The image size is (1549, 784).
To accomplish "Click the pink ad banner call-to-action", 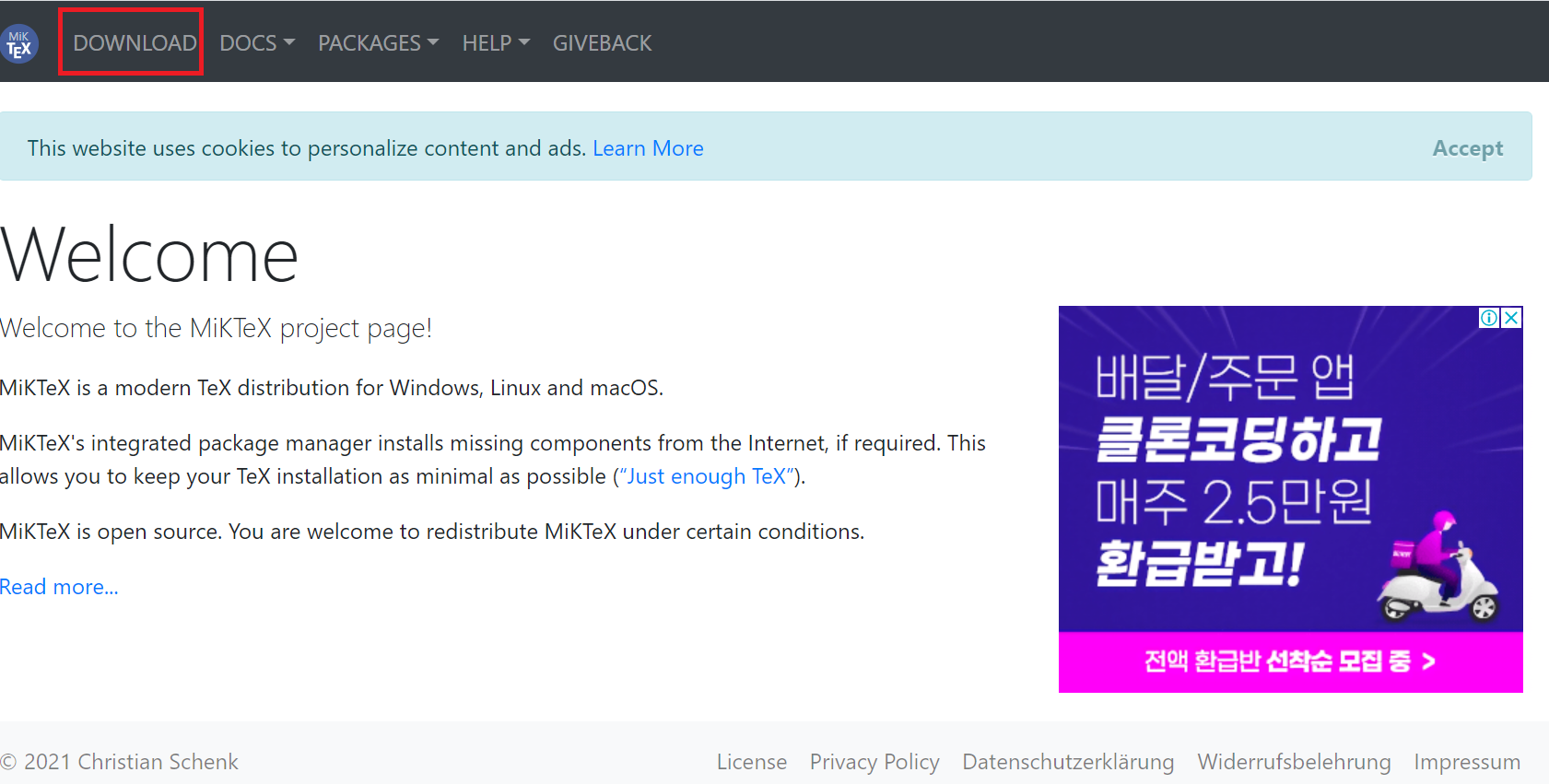I will 1290,661.
